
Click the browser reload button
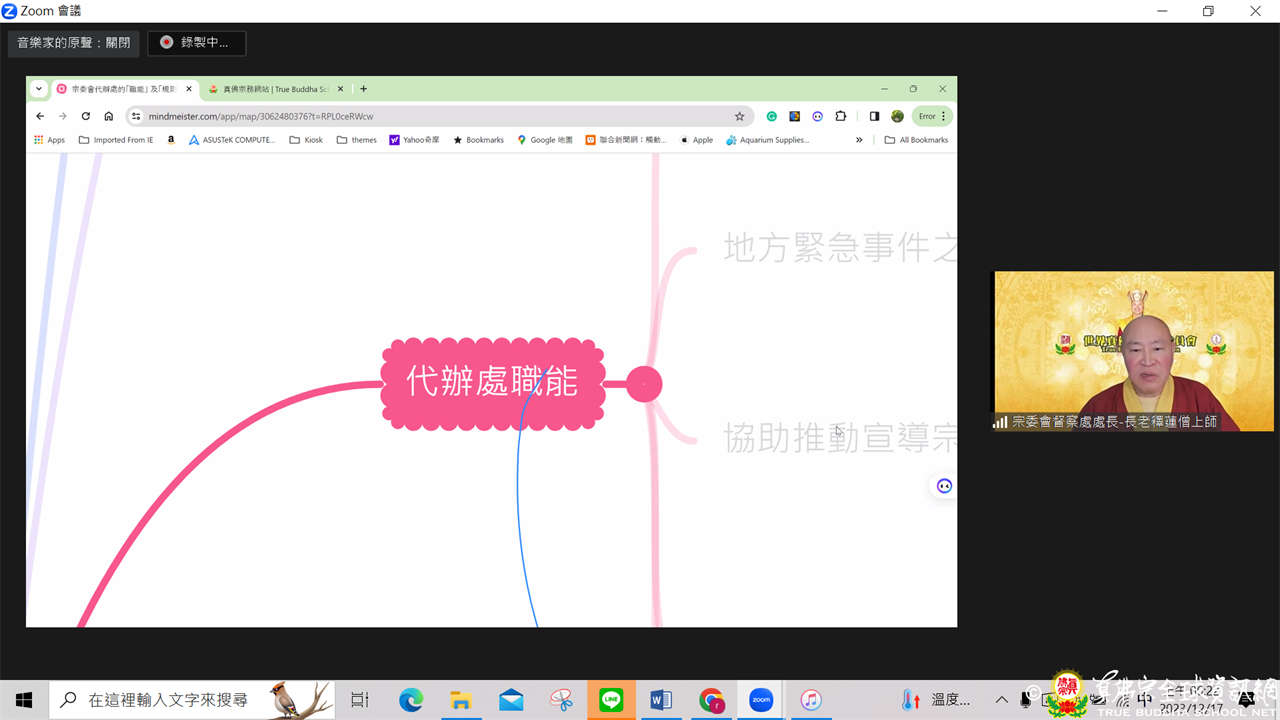[86, 116]
